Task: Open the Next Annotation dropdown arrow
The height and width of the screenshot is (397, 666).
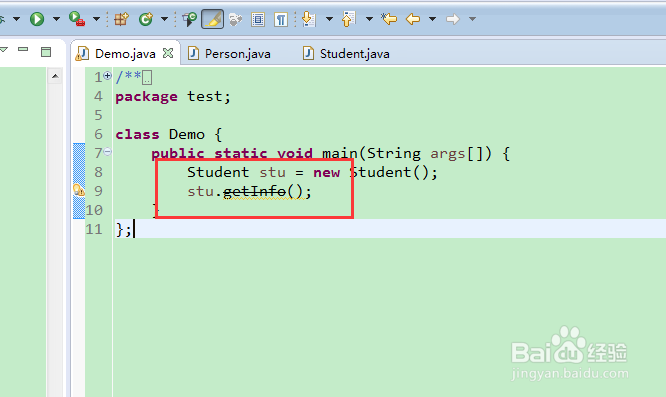Action: pyautogui.click(x=329, y=19)
